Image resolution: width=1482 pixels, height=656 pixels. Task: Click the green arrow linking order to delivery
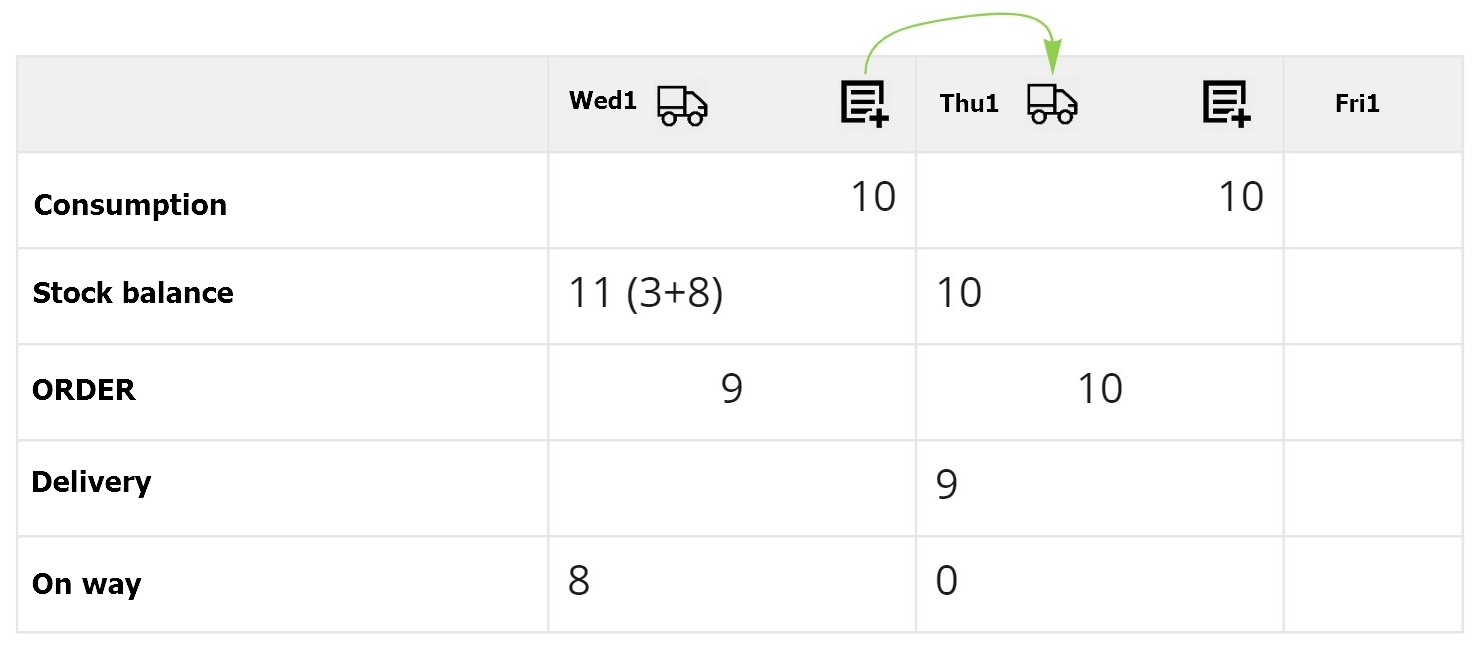click(x=960, y=17)
